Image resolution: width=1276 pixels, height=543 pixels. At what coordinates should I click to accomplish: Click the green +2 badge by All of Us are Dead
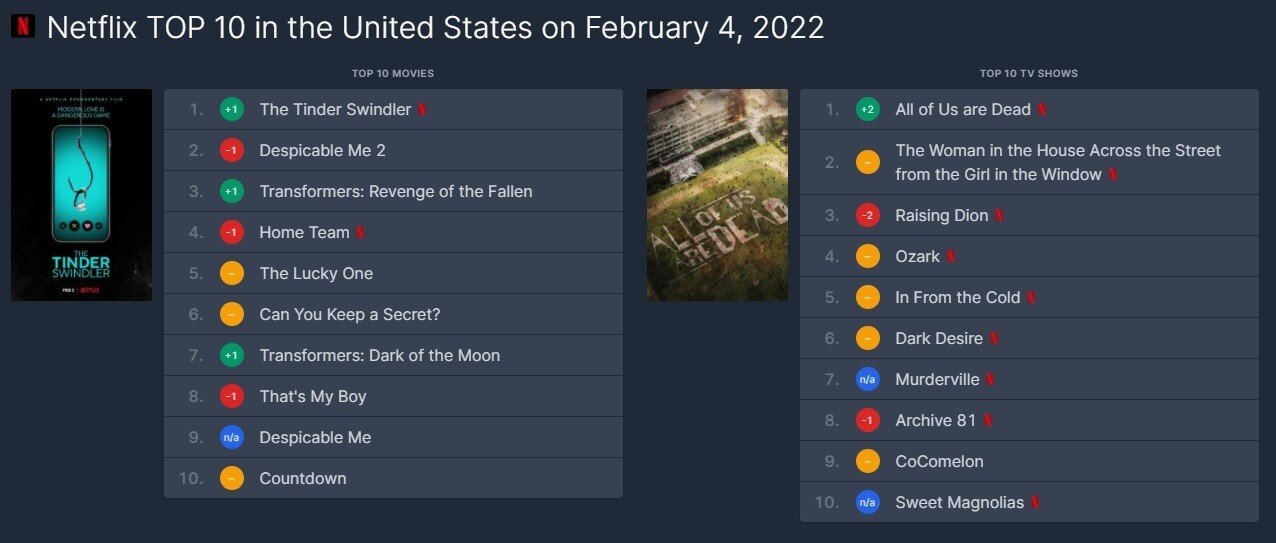pos(868,110)
